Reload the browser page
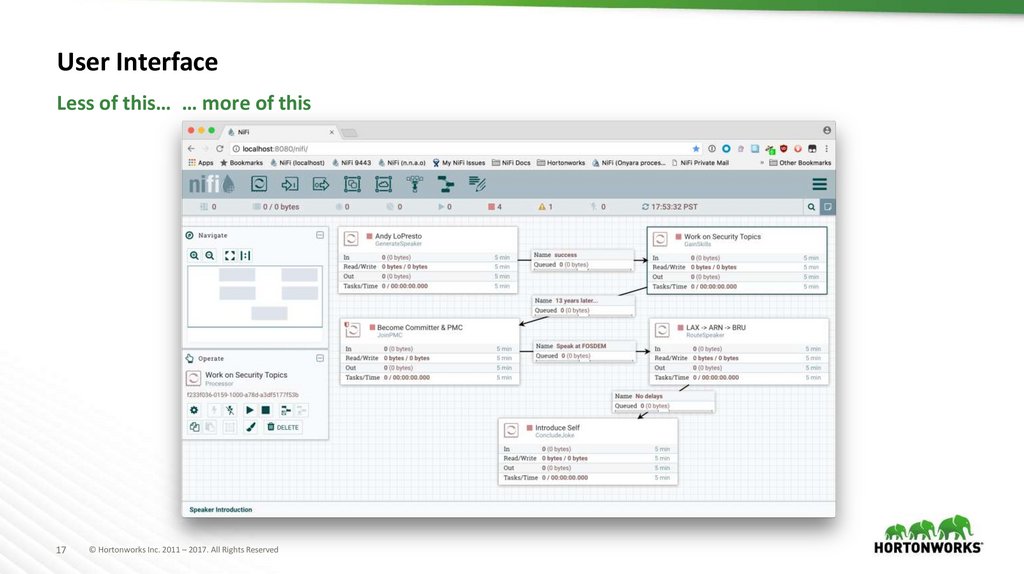The width and height of the screenshot is (1024, 574). 220,149
